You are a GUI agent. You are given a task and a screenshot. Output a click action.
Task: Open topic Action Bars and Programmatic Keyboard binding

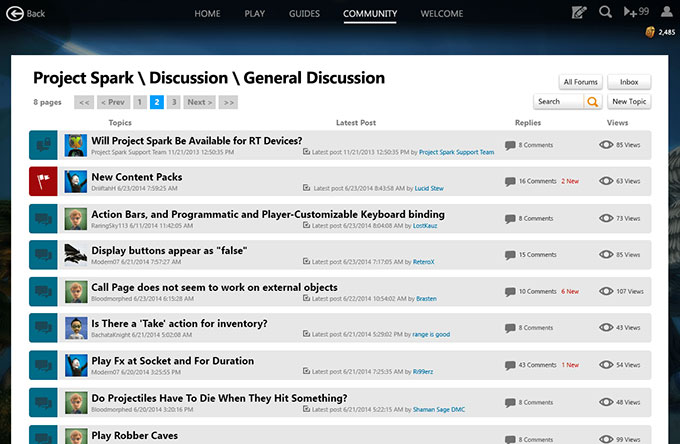point(268,214)
